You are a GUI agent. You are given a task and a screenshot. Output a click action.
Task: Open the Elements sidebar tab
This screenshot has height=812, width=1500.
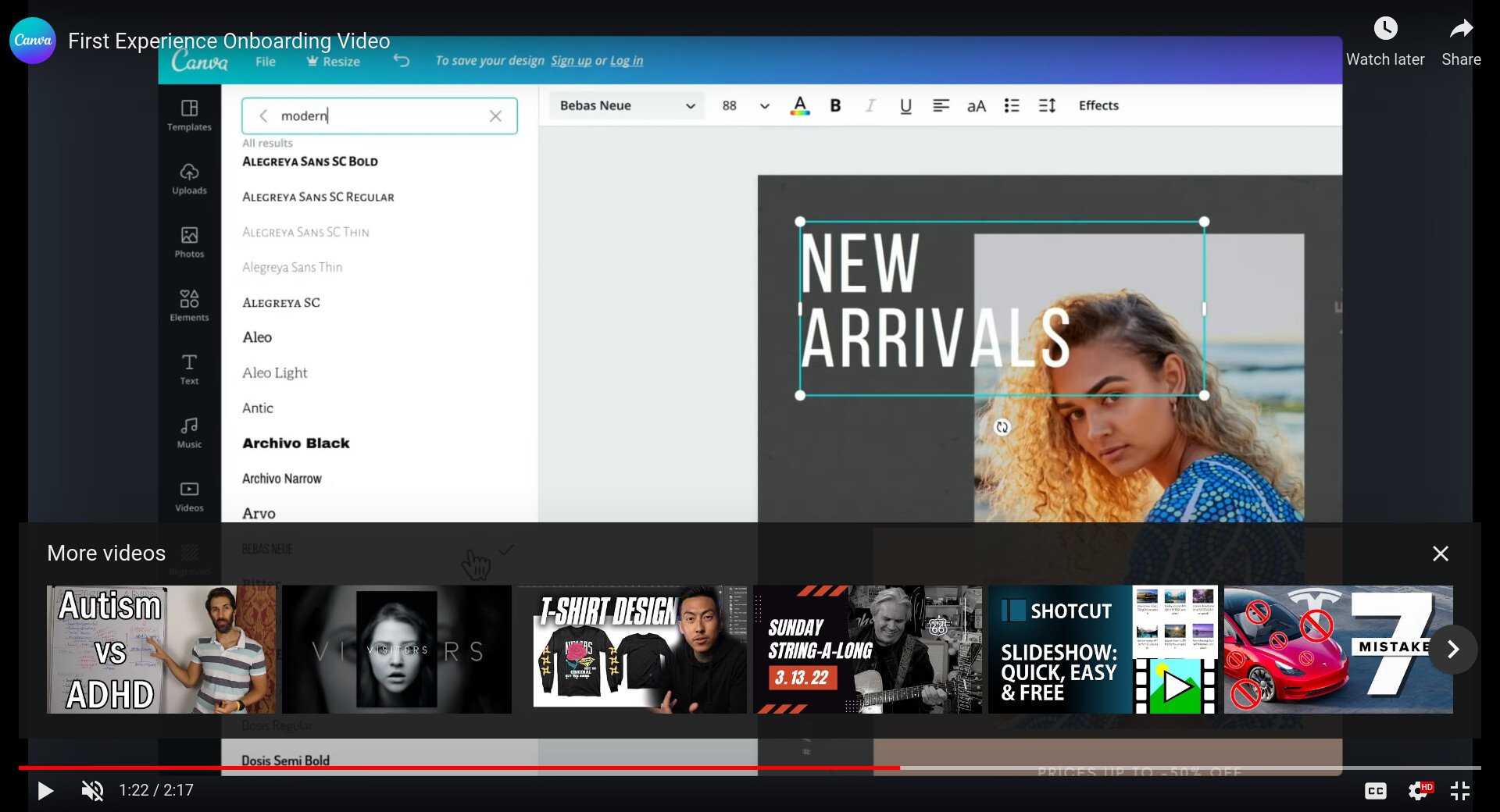coord(189,304)
